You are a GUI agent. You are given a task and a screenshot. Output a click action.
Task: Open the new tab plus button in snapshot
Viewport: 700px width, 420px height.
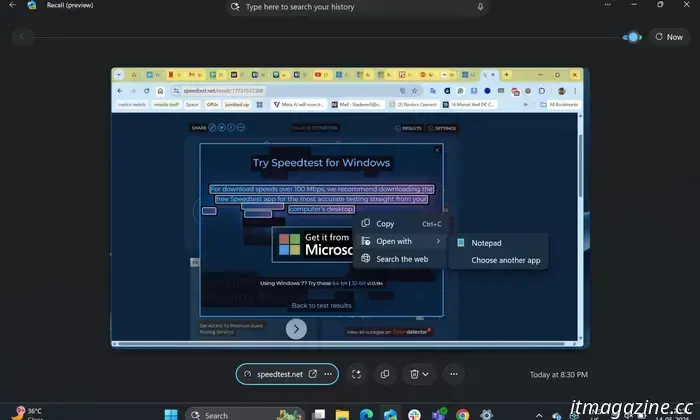click(x=506, y=75)
